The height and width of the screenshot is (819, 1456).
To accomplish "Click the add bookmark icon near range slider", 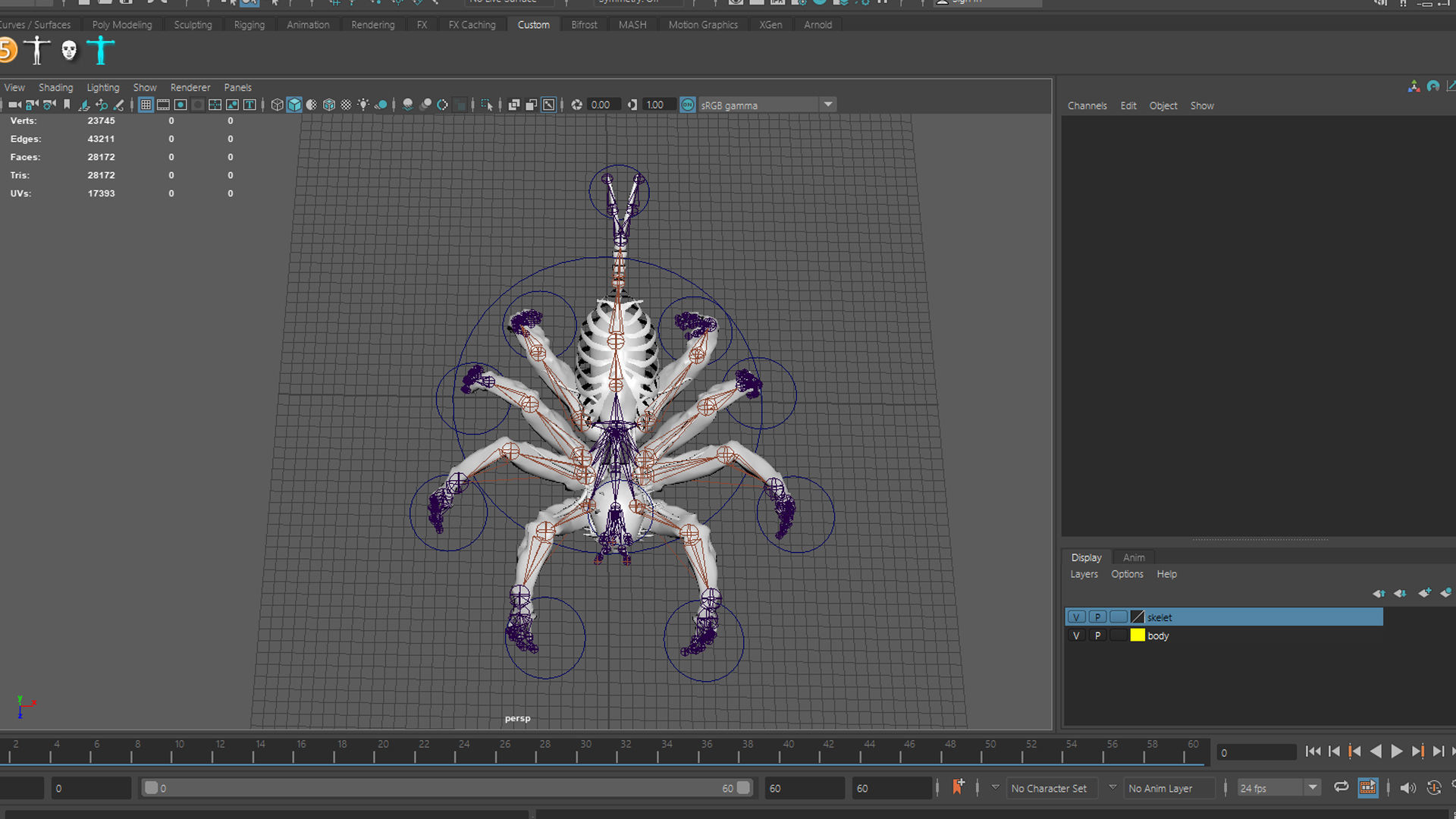I will pyautogui.click(x=958, y=787).
